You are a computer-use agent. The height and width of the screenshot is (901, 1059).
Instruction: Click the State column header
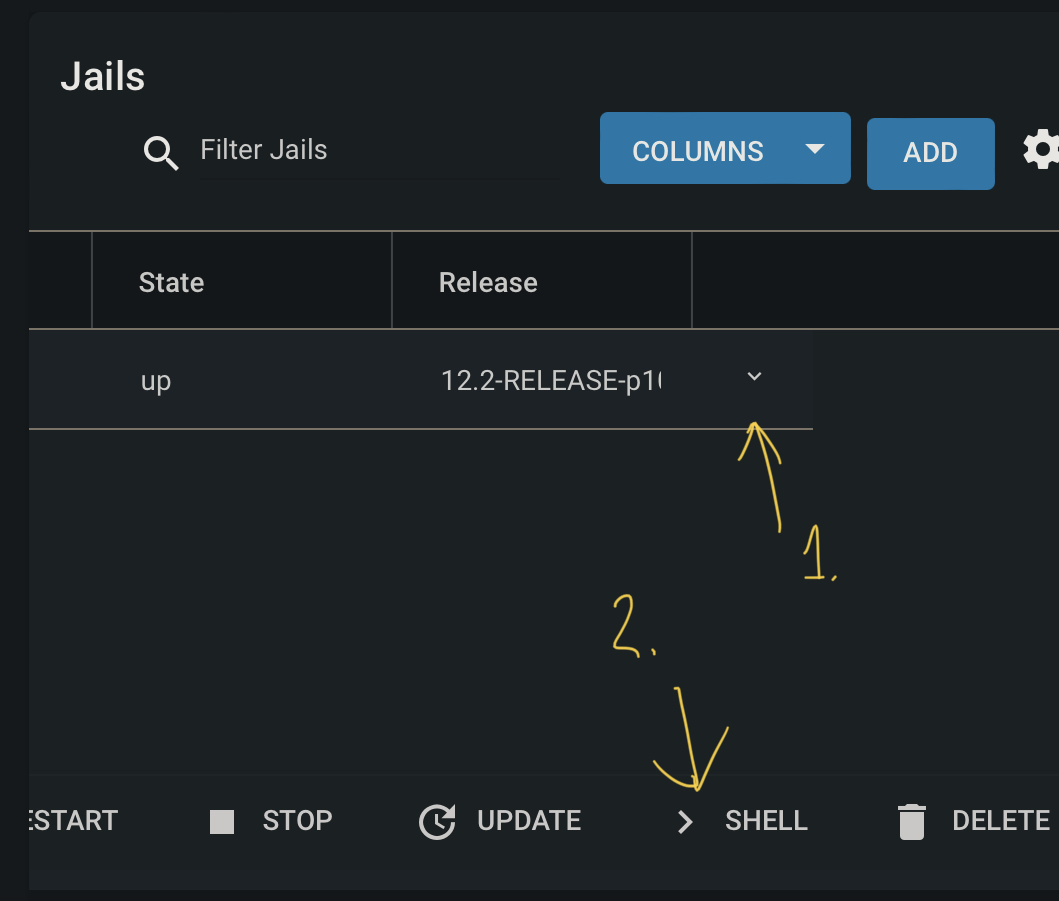[171, 281]
